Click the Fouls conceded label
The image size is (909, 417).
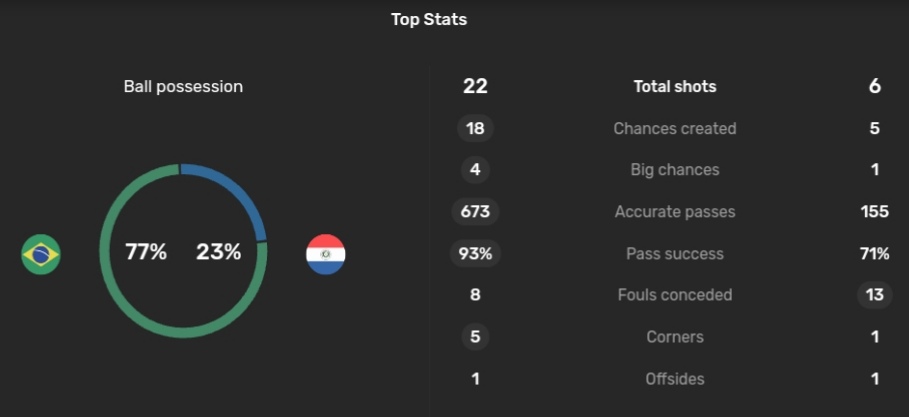[675, 295]
